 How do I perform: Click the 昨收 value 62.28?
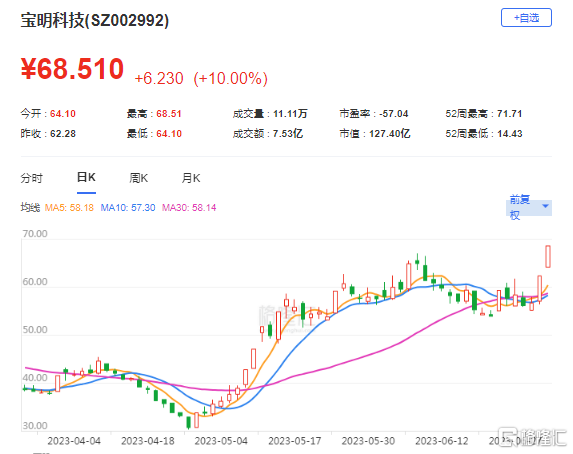[63, 133]
